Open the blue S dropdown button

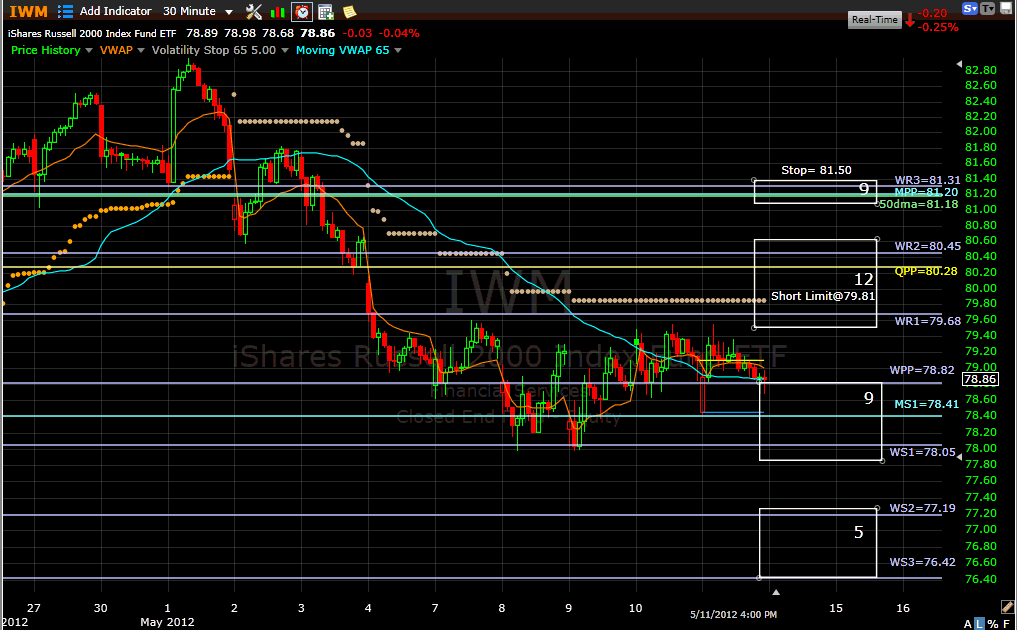coord(970,8)
